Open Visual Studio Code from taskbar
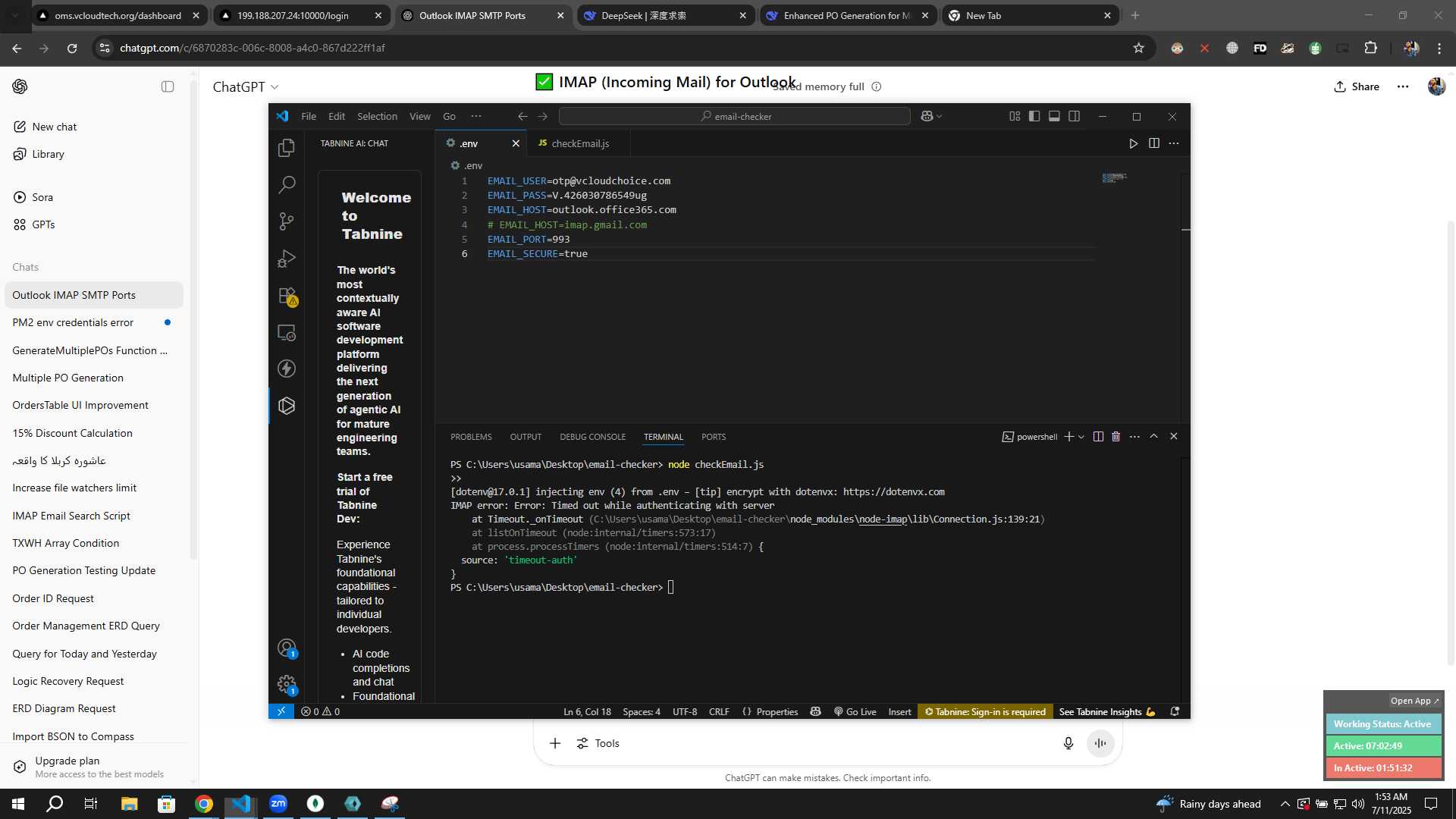 pyautogui.click(x=241, y=804)
